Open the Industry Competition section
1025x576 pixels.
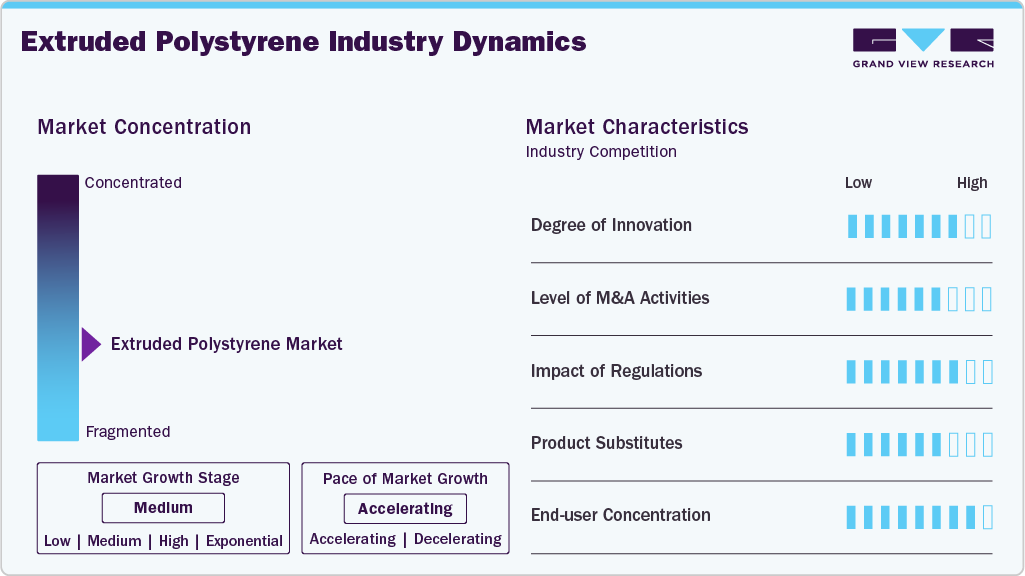pyautogui.click(x=601, y=151)
